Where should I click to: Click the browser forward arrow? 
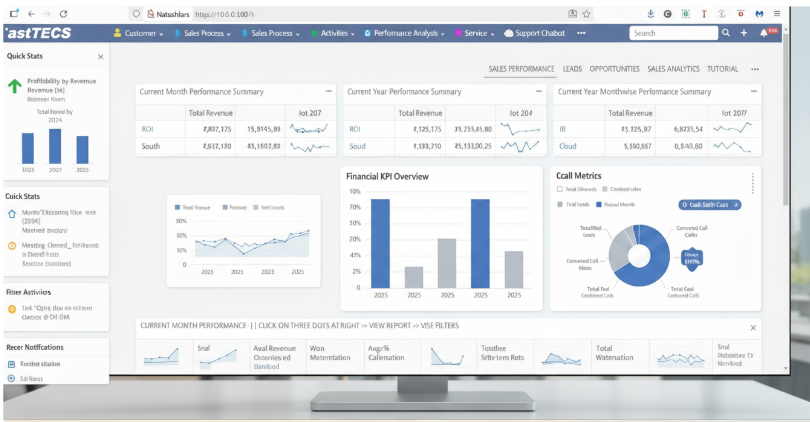click(x=47, y=14)
